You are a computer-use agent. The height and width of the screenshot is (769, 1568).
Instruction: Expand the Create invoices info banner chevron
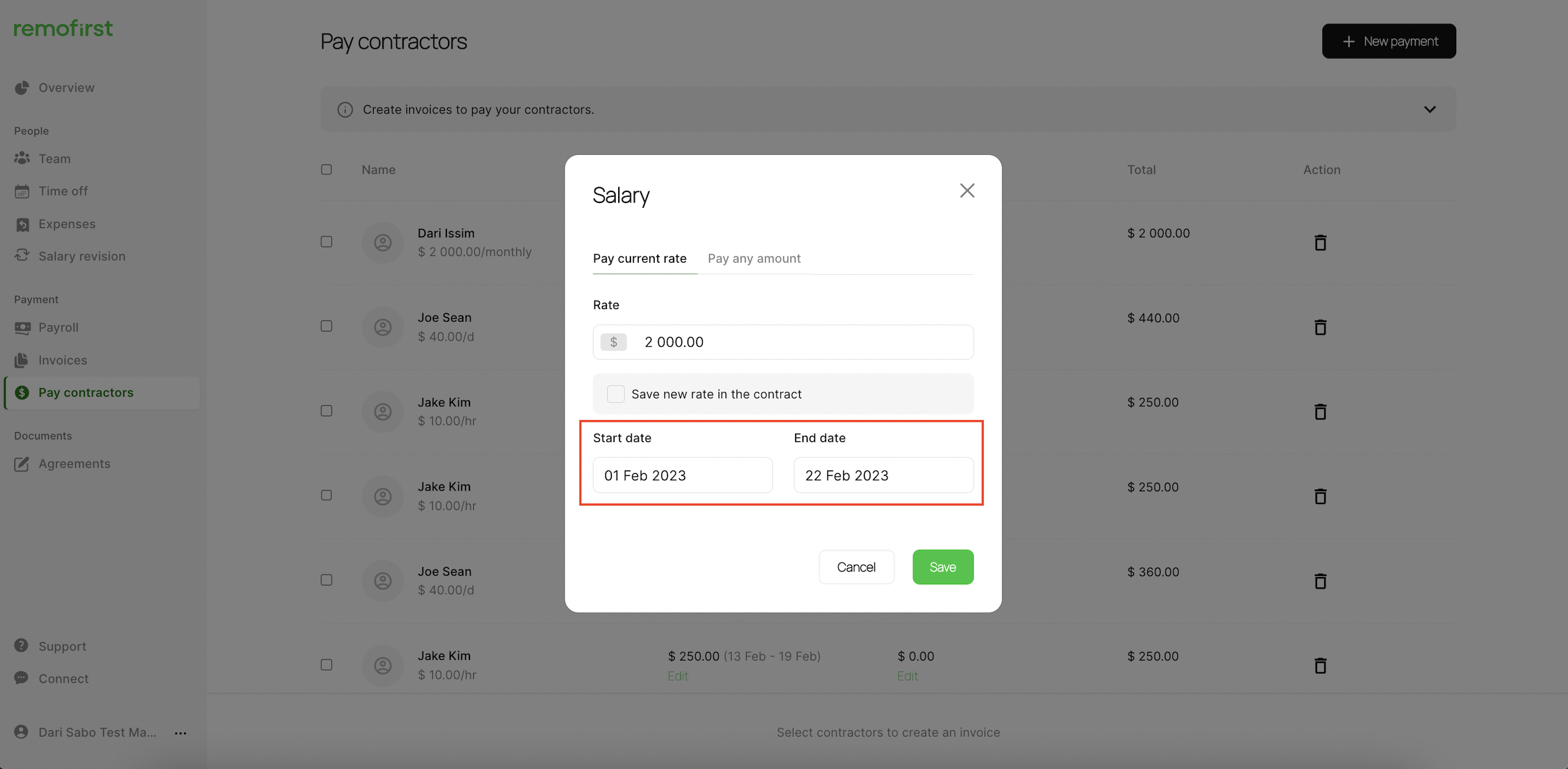tap(1430, 110)
